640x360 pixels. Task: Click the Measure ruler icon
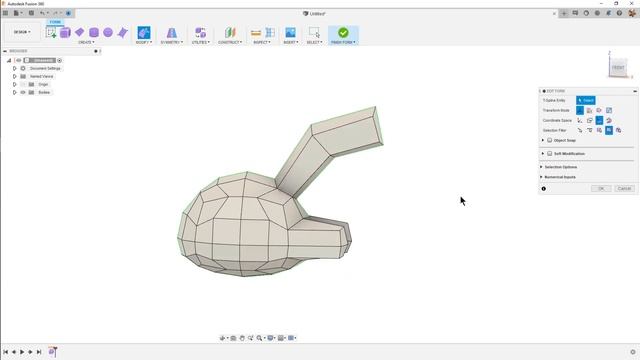(x=256, y=33)
